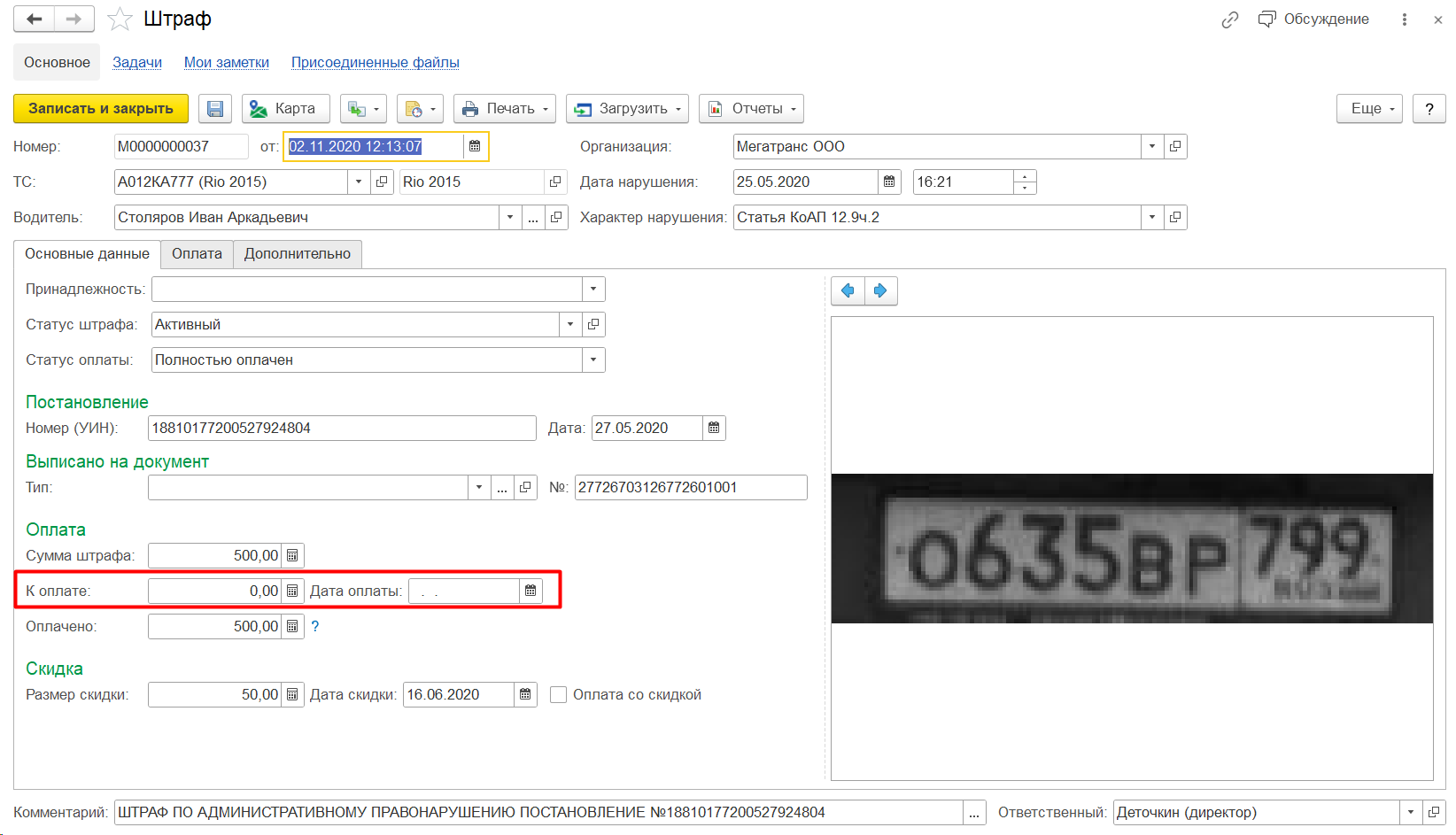Go forward with the right arrow
Viewport: 1456px width, 835px height.
[74, 19]
